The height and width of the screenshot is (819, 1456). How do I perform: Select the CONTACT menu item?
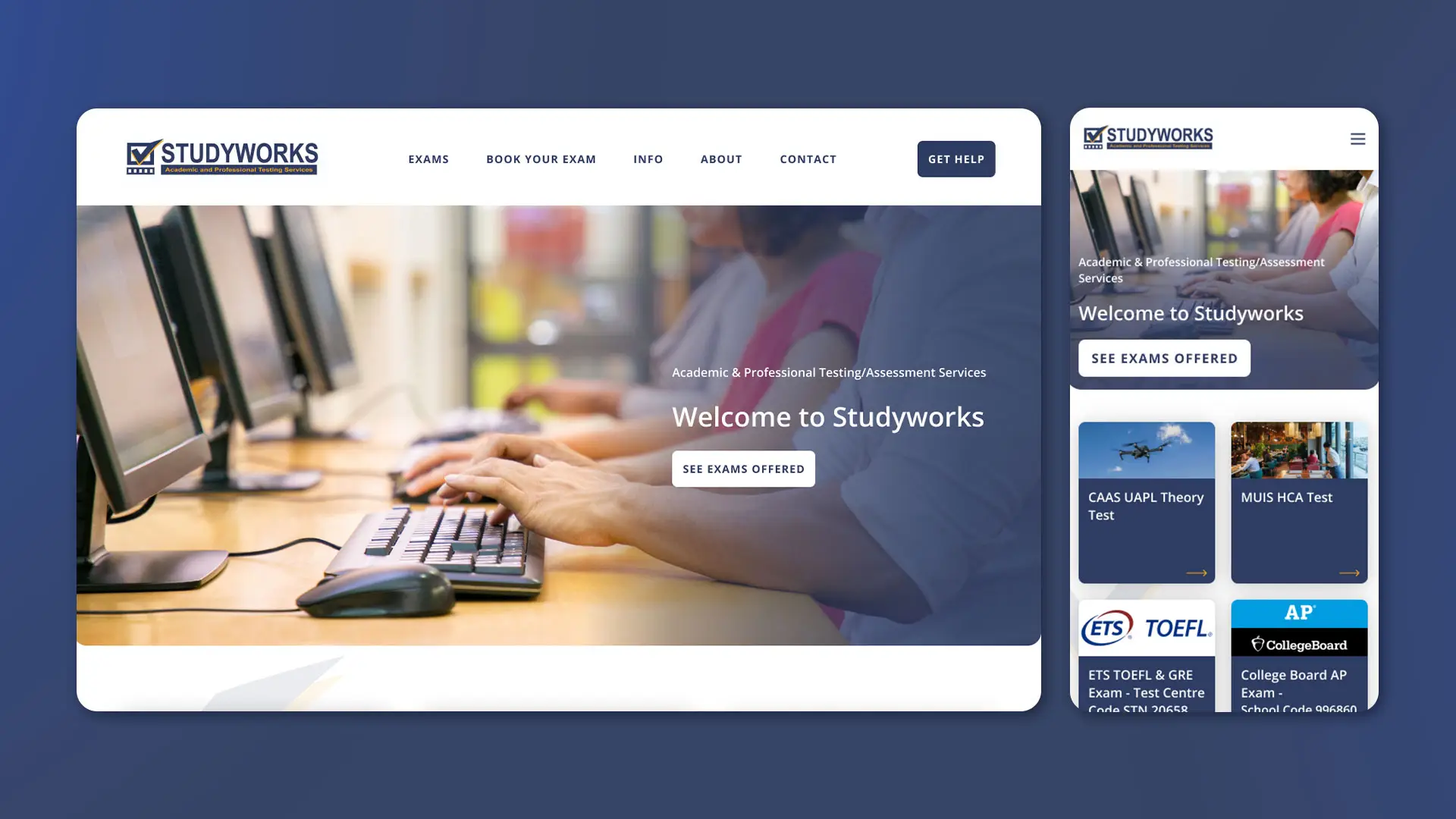click(x=808, y=158)
